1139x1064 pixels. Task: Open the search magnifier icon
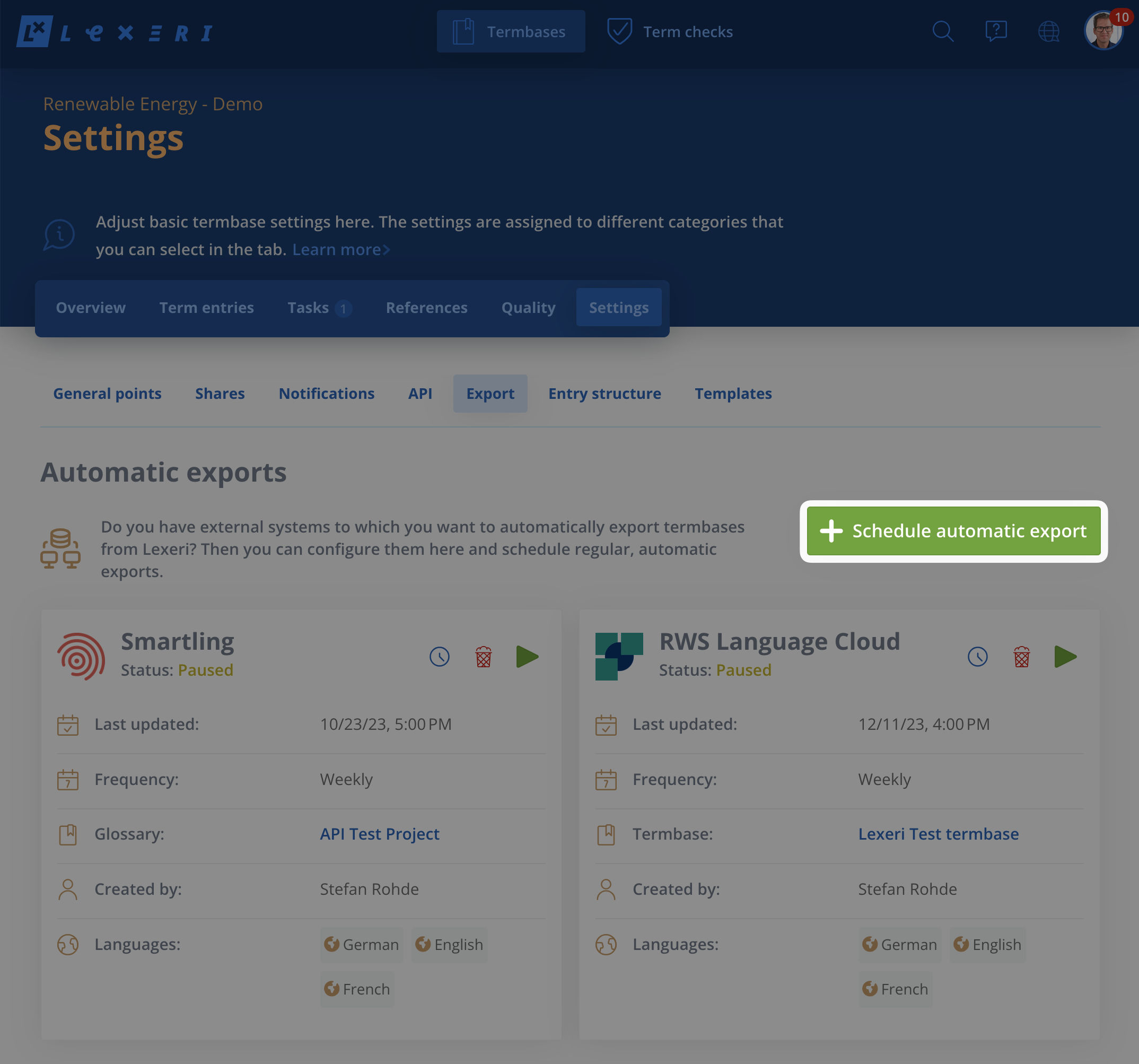tap(942, 31)
